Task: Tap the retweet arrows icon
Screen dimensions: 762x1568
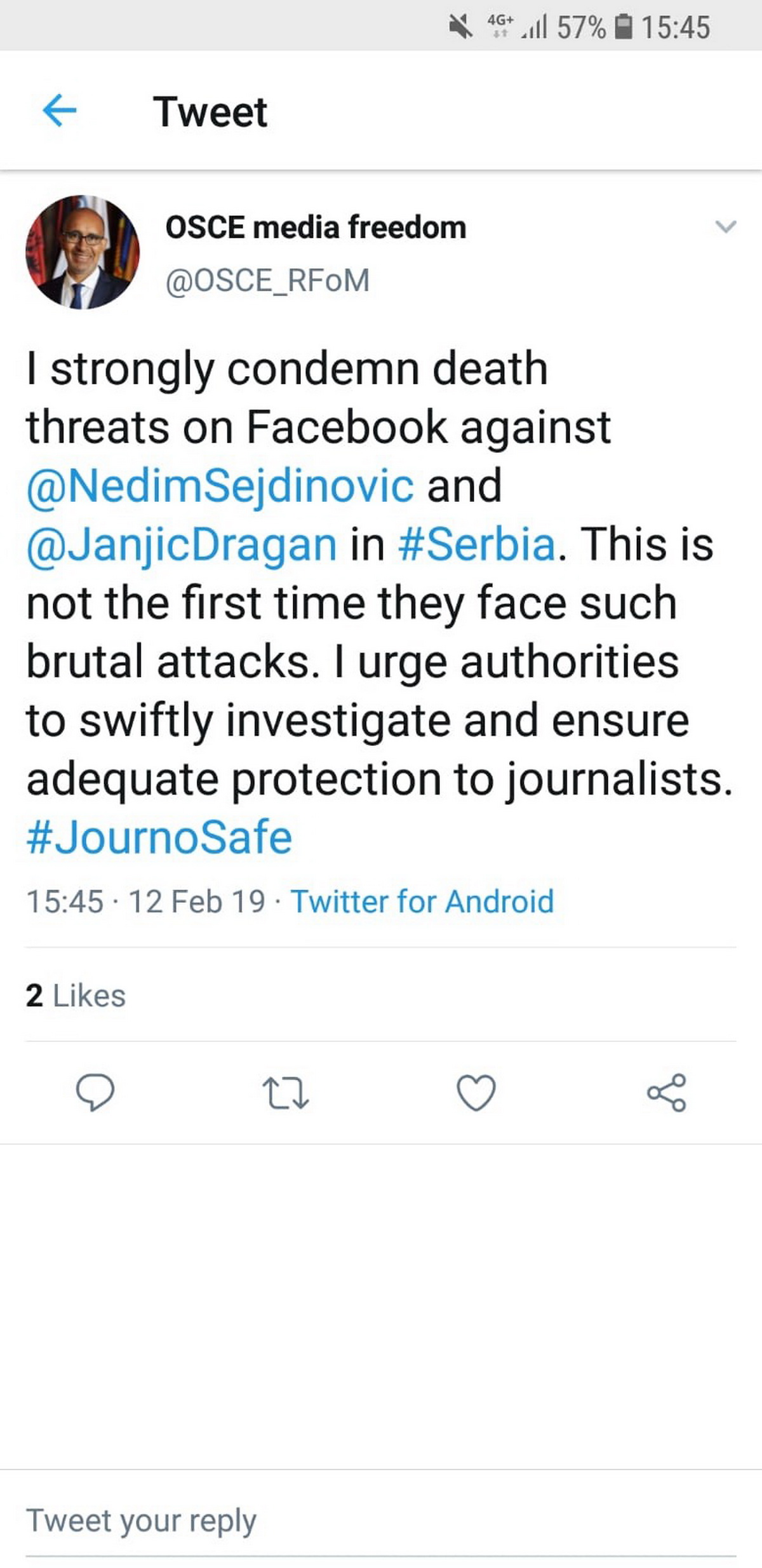Action: coord(286,1092)
